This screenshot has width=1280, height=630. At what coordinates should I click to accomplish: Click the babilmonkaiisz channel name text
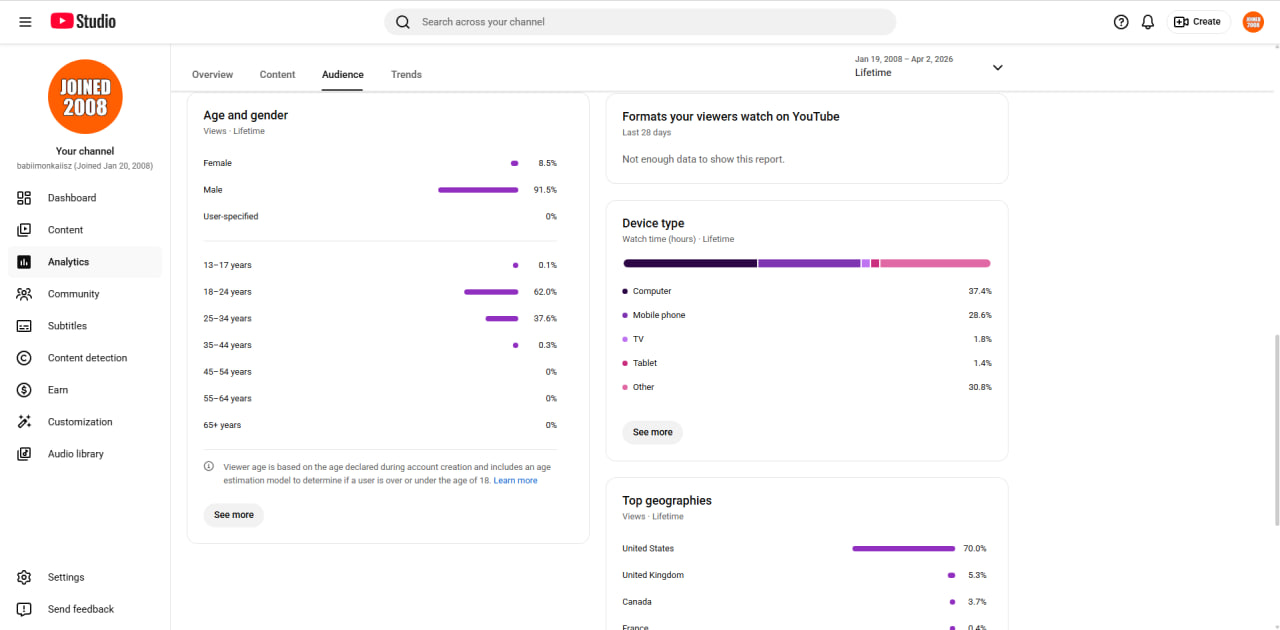click(x=85, y=166)
